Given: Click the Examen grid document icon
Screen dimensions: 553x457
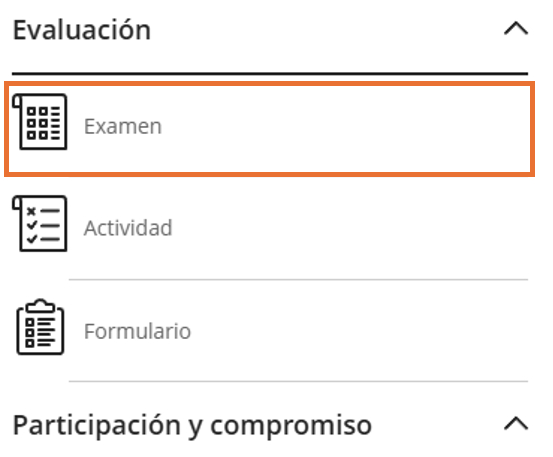Looking at the screenshot, I should click(x=40, y=122).
